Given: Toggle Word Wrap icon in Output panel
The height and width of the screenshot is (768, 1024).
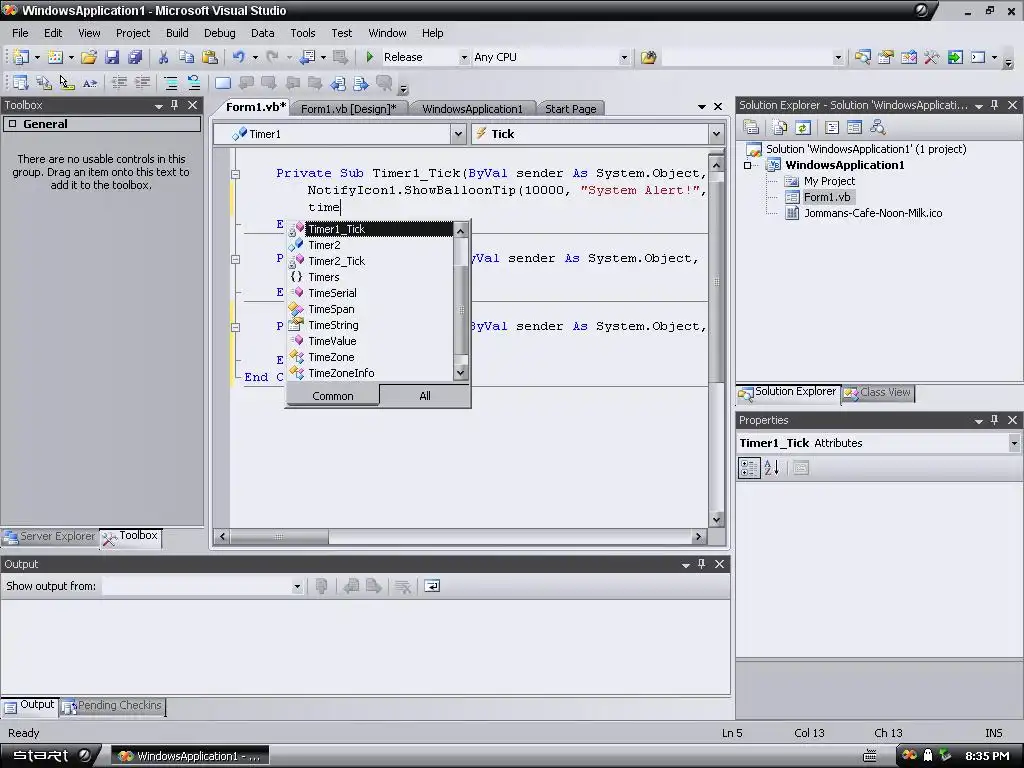Looking at the screenshot, I should pyautogui.click(x=432, y=586).
